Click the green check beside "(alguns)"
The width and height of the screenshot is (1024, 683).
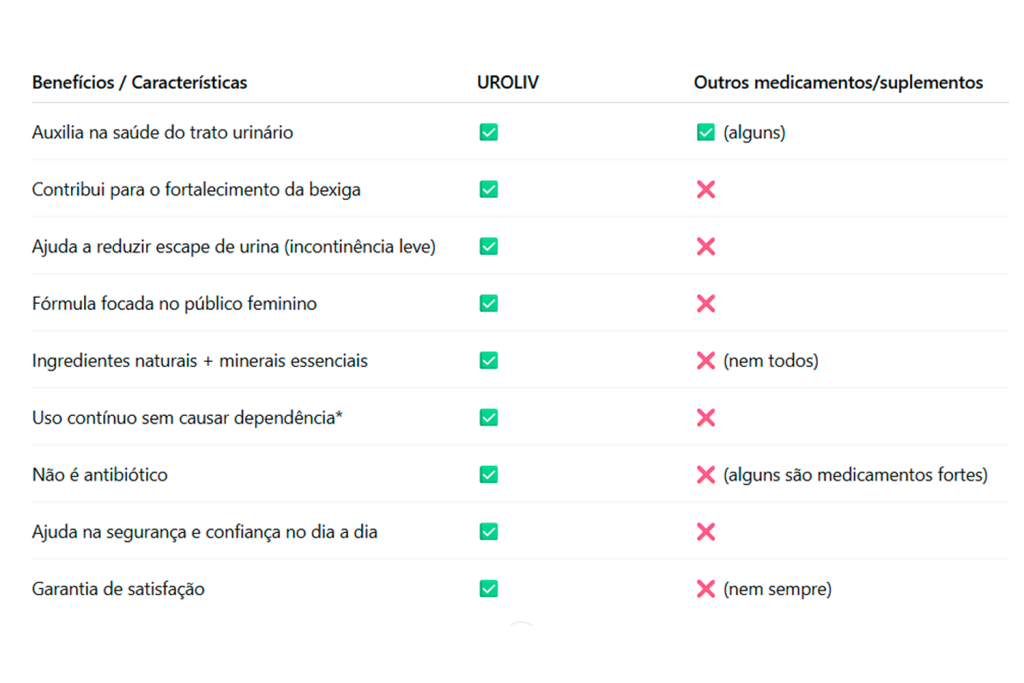click(x=705, y=132)
